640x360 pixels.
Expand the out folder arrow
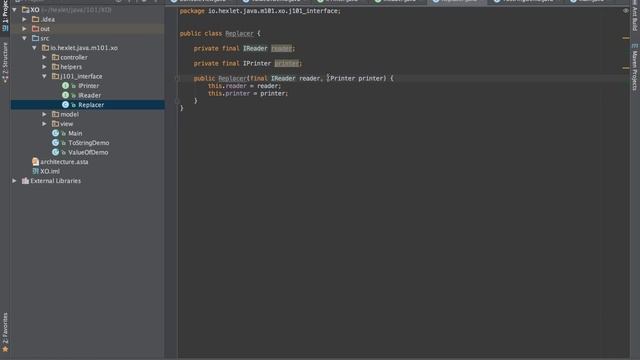[24, 29]
